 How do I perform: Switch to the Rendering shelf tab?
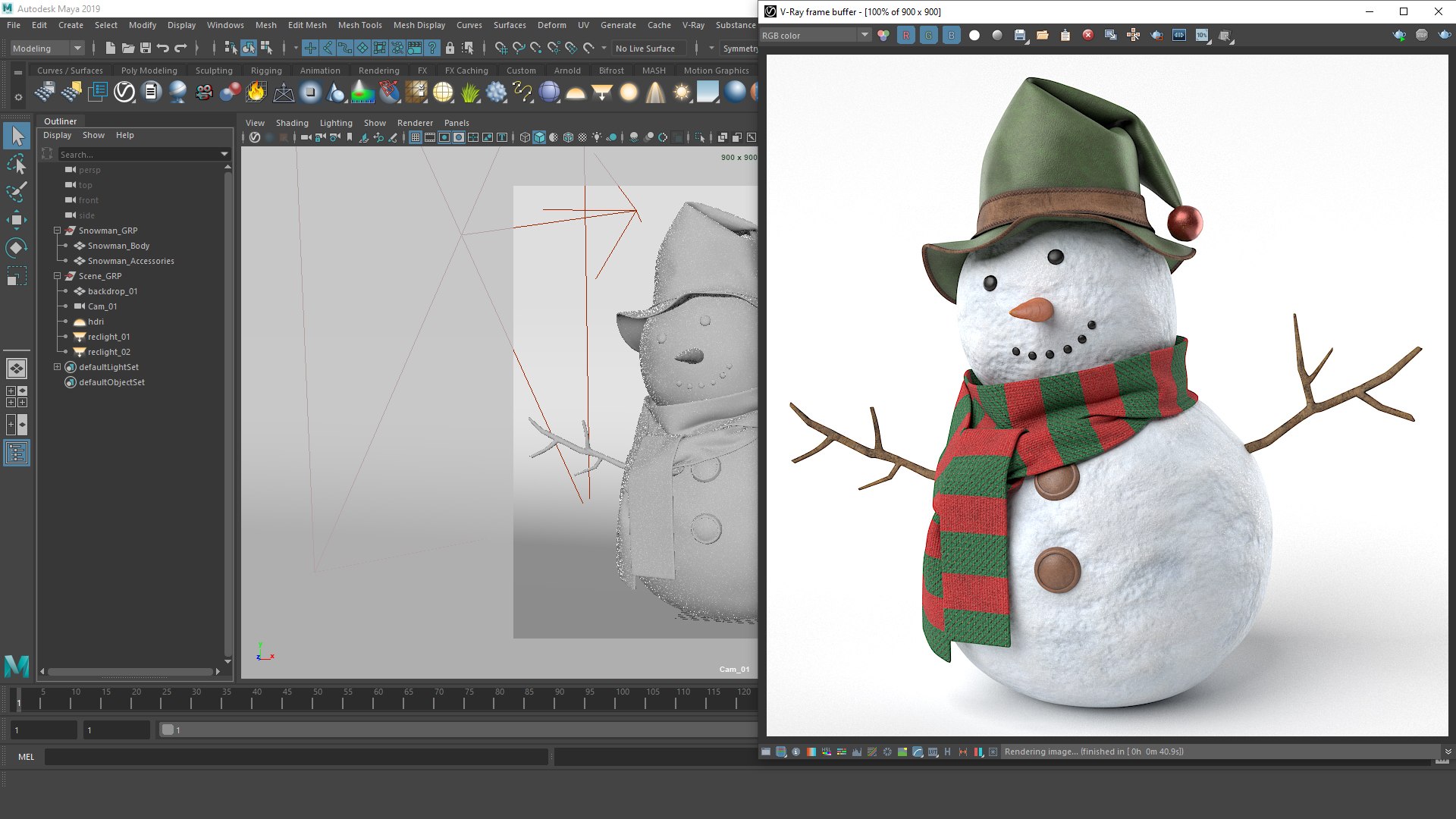tap(378, 71)
